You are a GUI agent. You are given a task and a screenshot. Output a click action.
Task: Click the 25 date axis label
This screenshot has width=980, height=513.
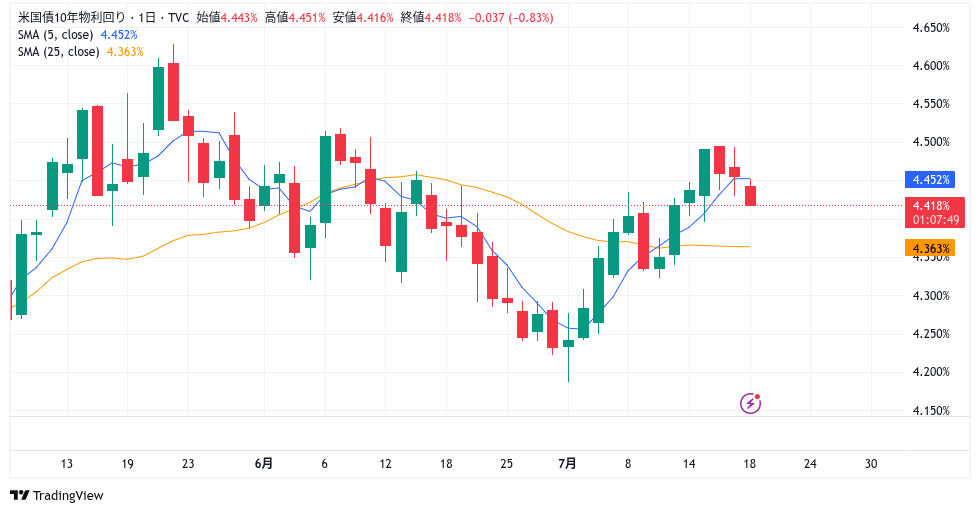coord(506,464)
